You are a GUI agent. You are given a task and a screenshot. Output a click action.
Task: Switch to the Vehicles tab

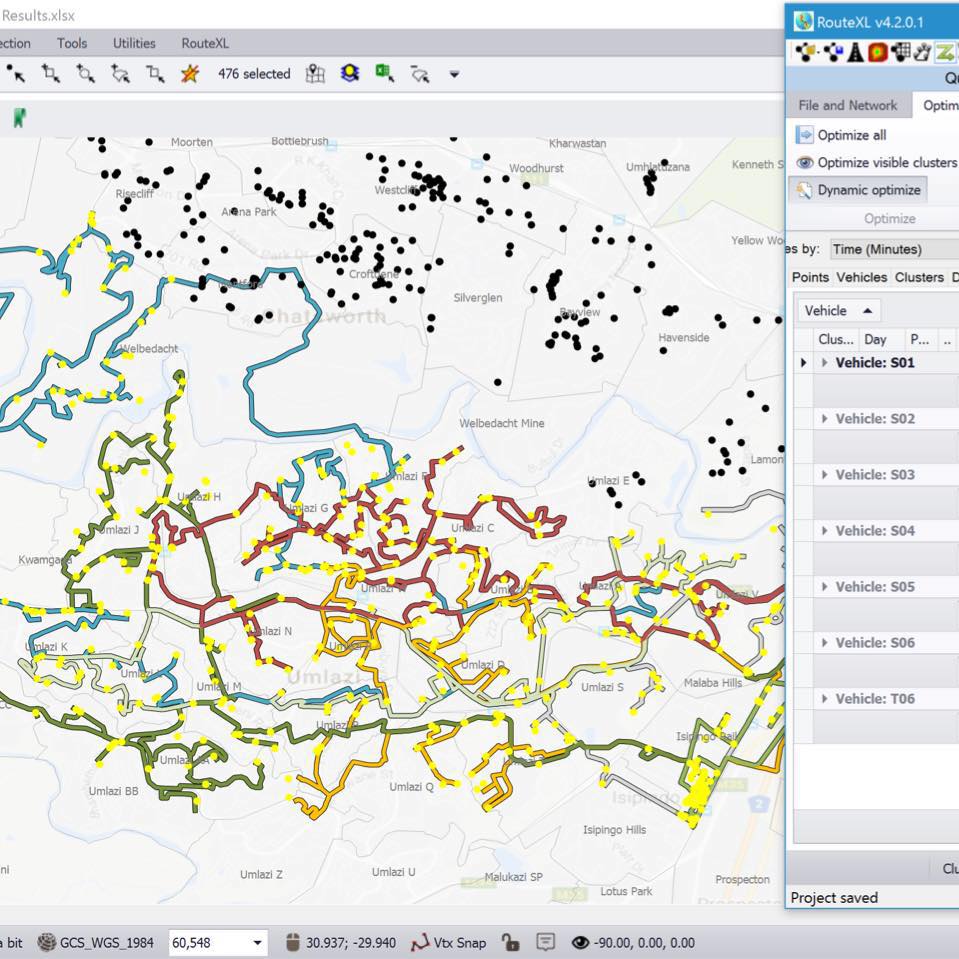[x=862, y=277]
